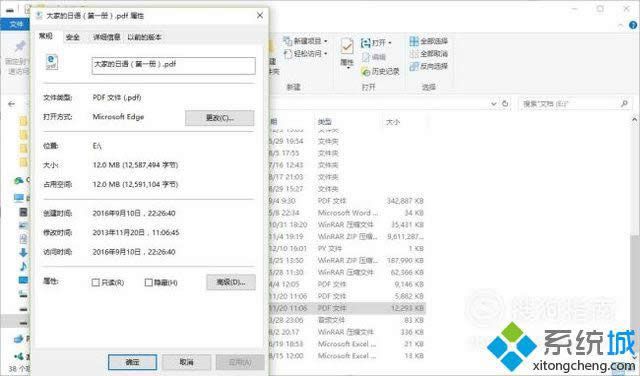This screenshot has width=640, height=376.
Task: Select the PDF 5,882 KB row
Action: pyautogui.click(x=347, y=296)
